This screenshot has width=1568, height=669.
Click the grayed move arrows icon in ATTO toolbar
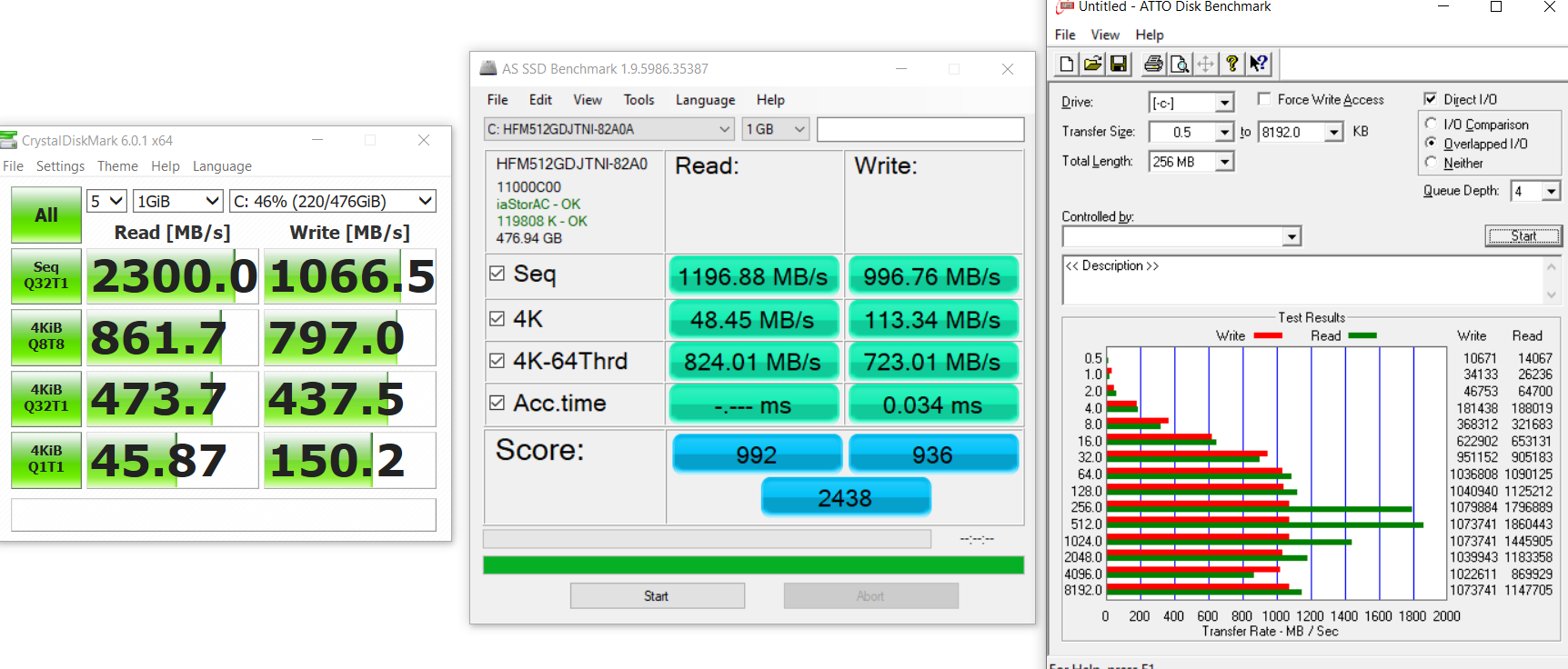coord(1205,64)
